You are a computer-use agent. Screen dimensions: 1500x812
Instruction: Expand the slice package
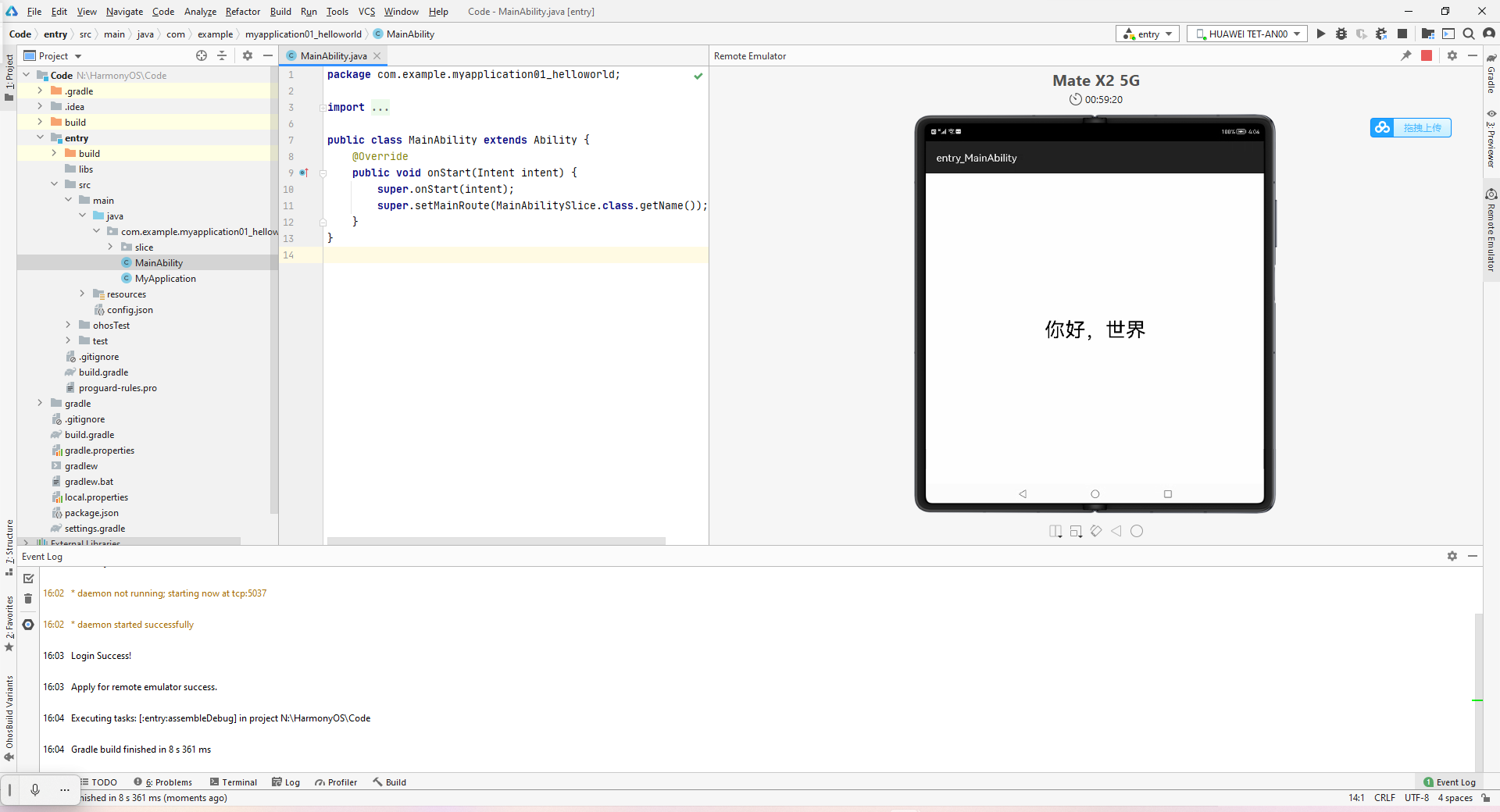tap(110, 247)
